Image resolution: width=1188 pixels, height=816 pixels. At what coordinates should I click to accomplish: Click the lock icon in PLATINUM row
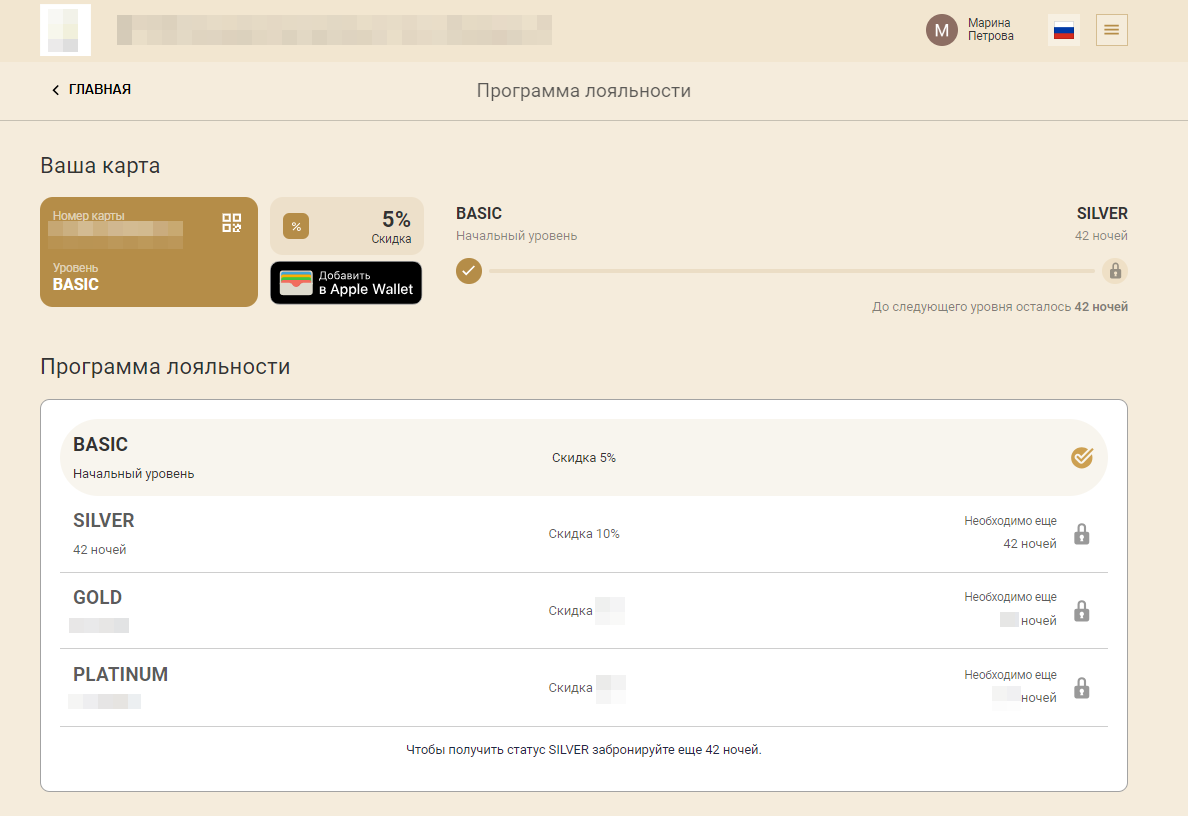(x=1082, y=688)
